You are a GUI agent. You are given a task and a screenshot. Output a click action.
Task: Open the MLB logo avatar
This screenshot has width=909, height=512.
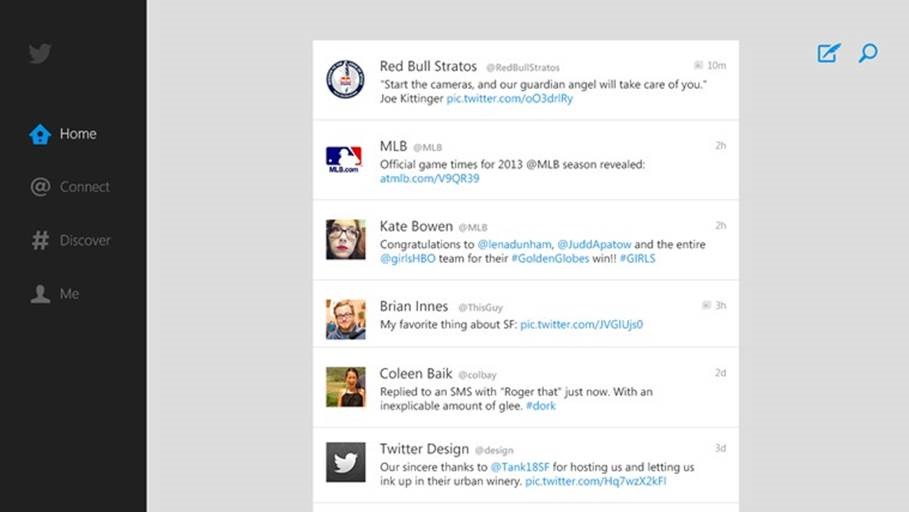coord(345,159)
